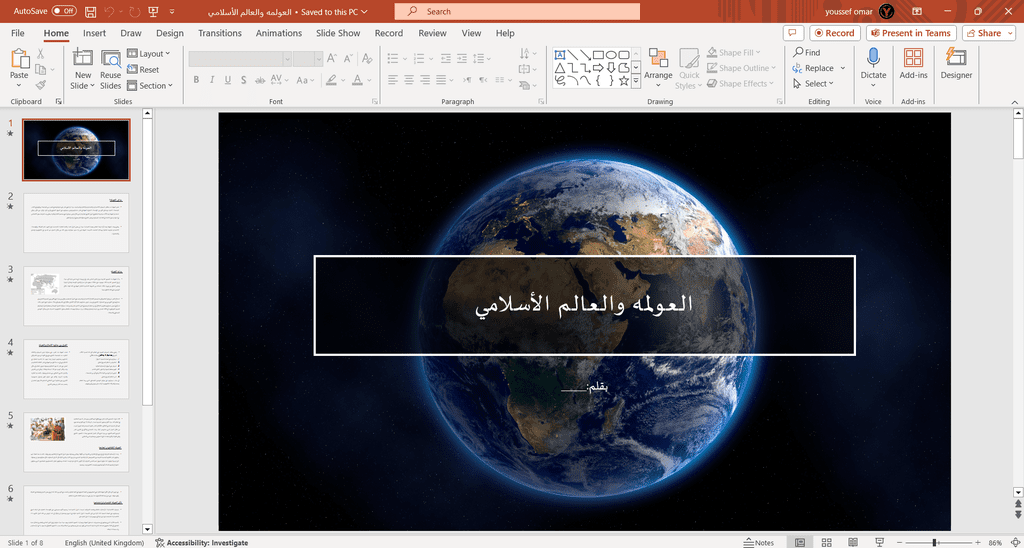Click the Search box in title bar
The height and width of the screenshot is (548, 1024).
click(x=517, y=11)
